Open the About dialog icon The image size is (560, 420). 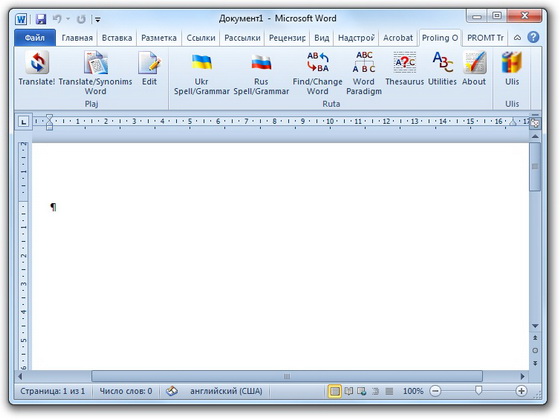(474, 69)
